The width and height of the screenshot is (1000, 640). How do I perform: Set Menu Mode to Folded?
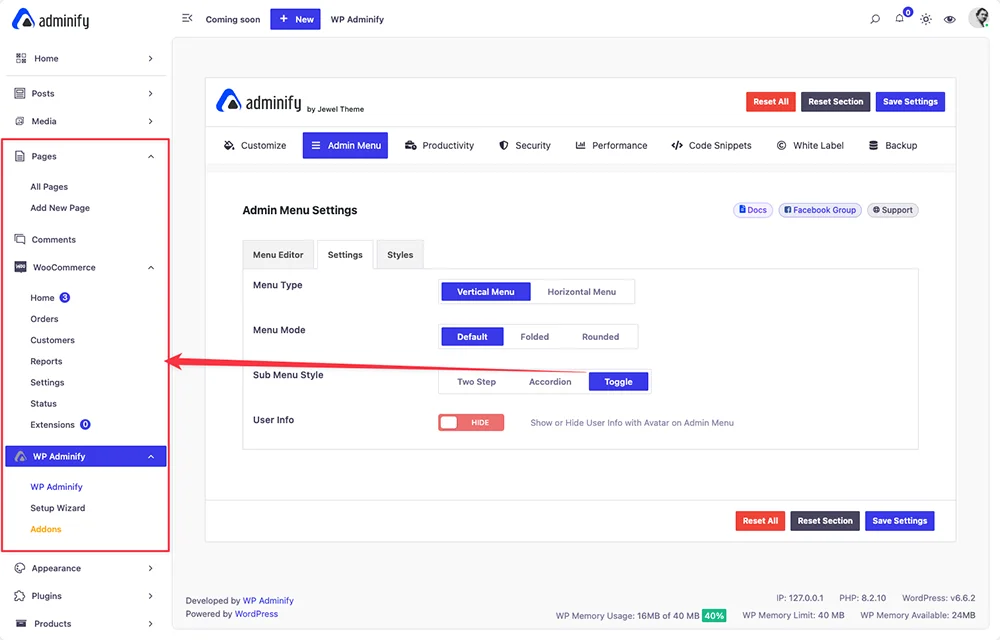(x=534, y=337)
